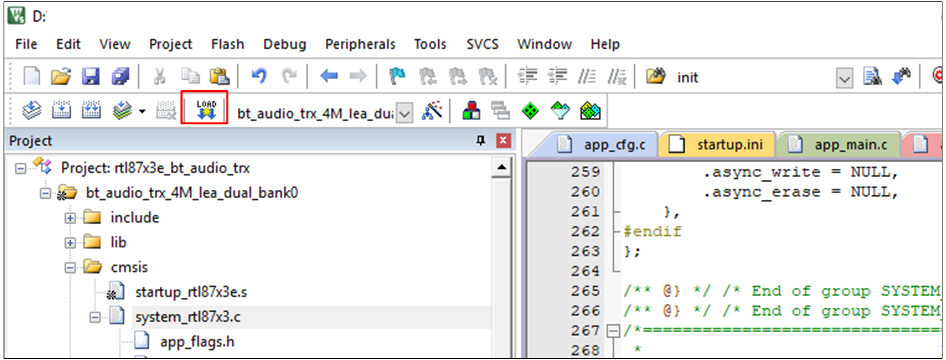
Task: Select app_flags.h in the project tree
Action: coord(197,342)
